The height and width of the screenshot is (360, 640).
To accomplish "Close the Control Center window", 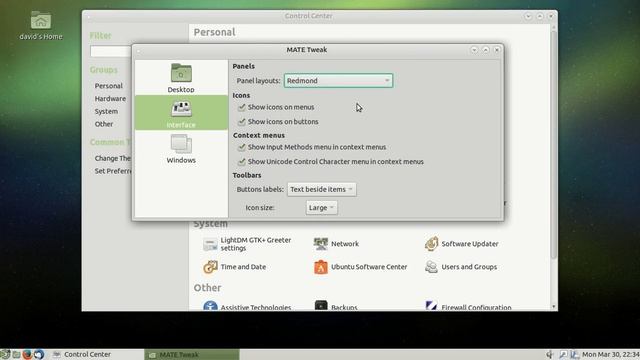I will [x=551, y=16].
